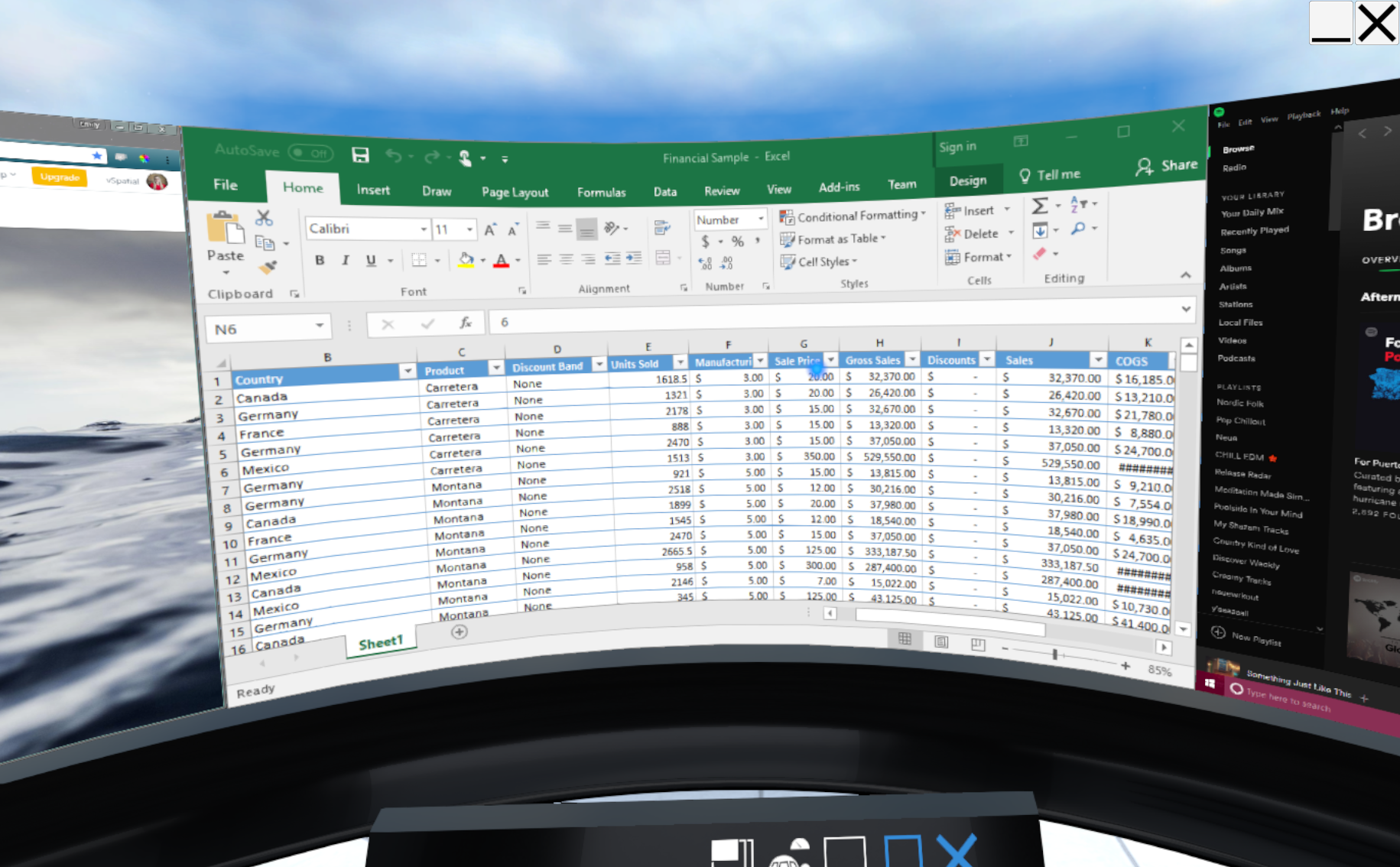
Task: Click the Orientation text-angle icon
Action: click(612, 227)
